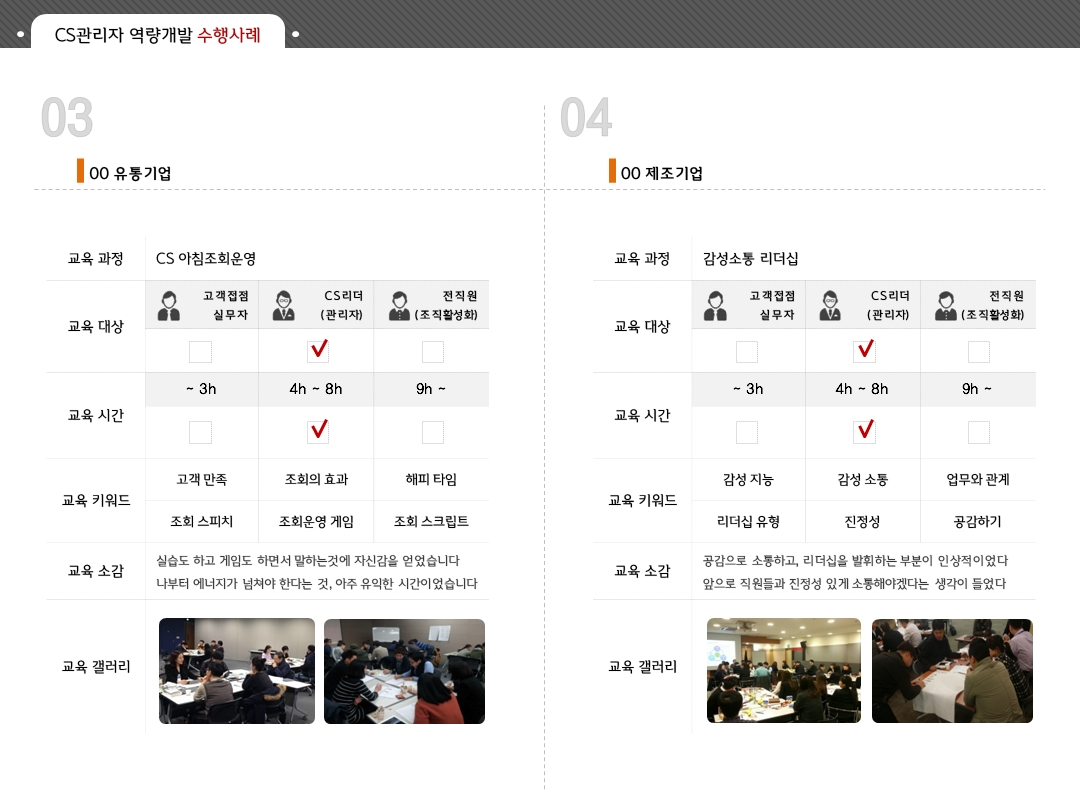Open the banquet hall photo in section 04
This screenshot has width=1080, height=810.
pos(784,671)
